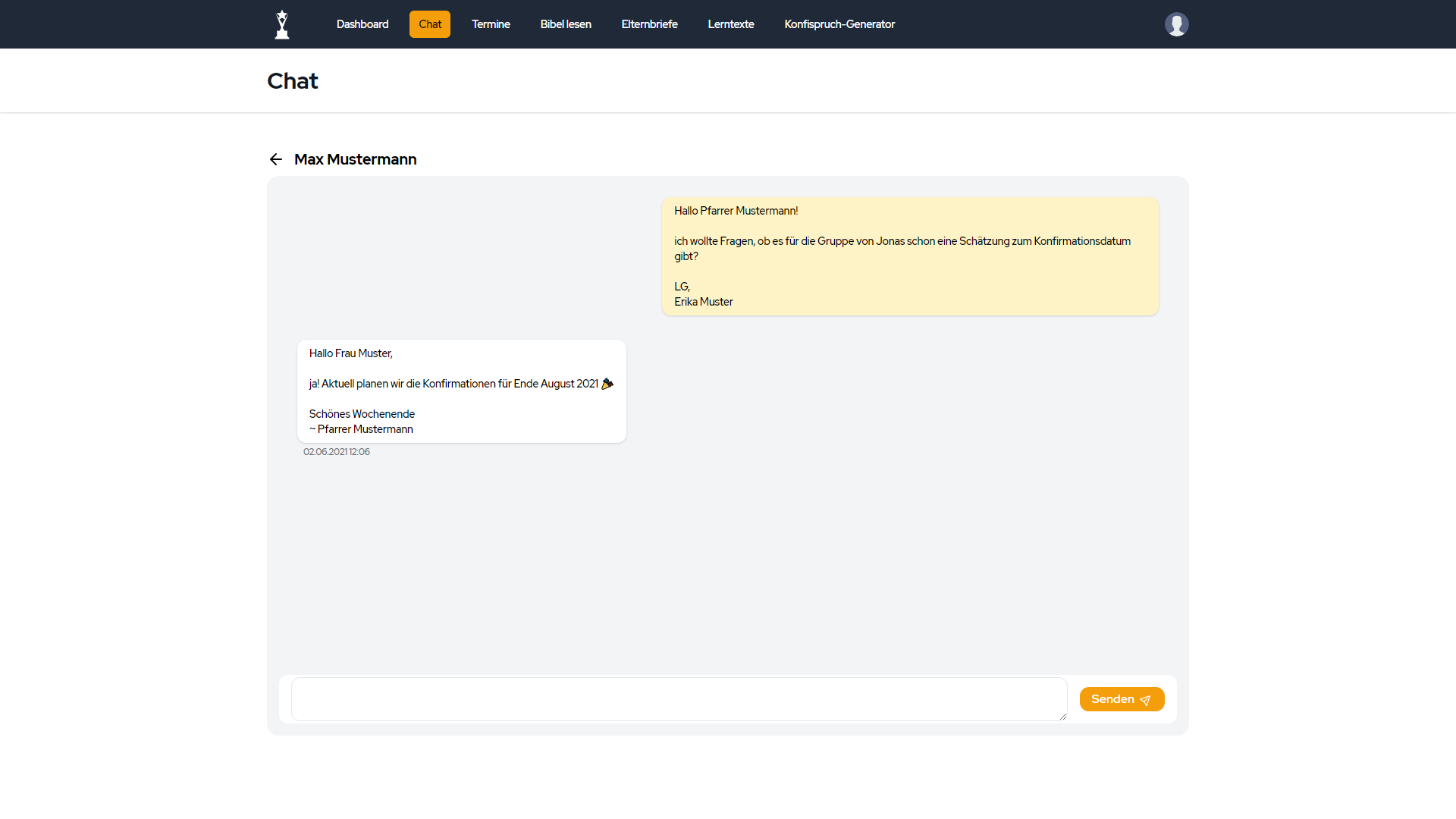1456x819 pixels.
Task: Open the Lerntexte page
Action: [x=731, y=24]
